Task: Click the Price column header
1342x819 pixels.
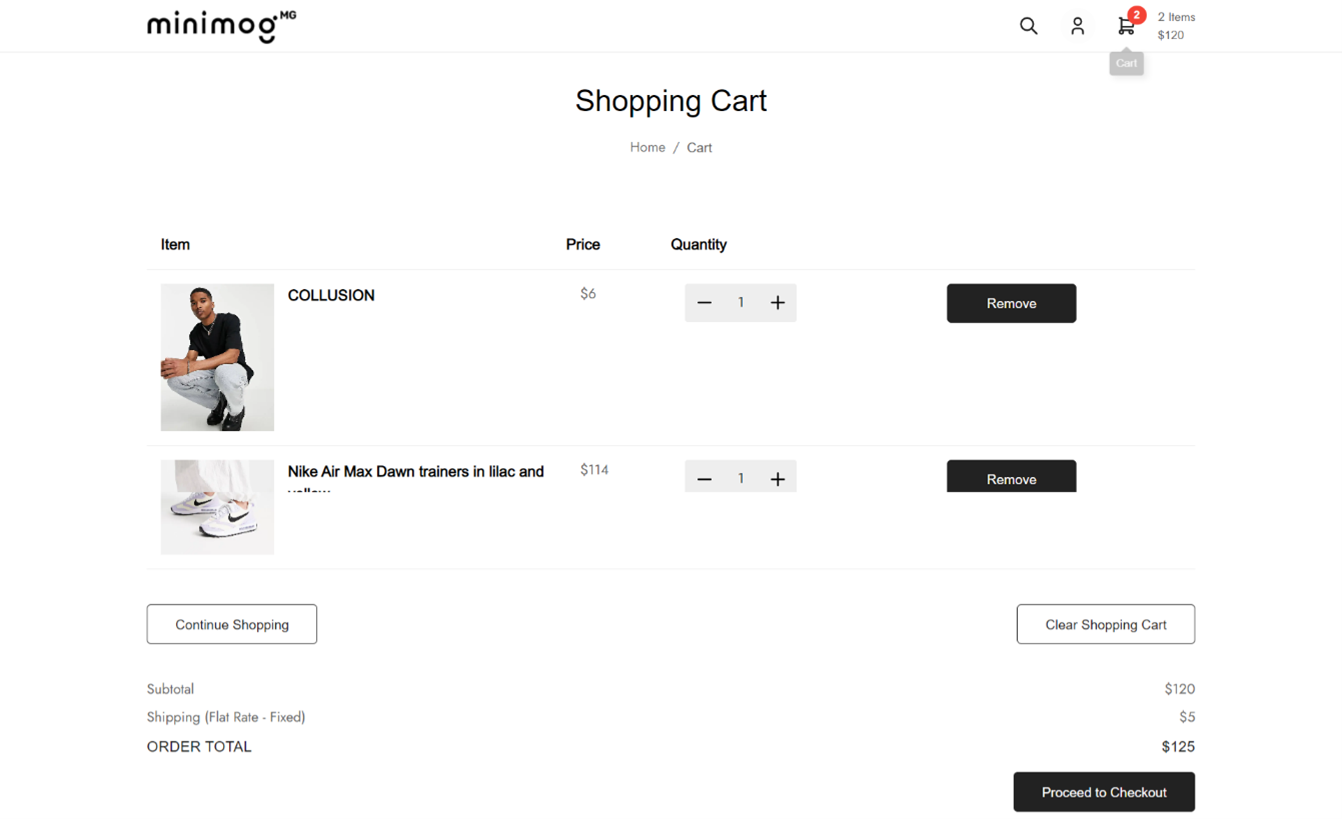Action: tap(583, 244)
